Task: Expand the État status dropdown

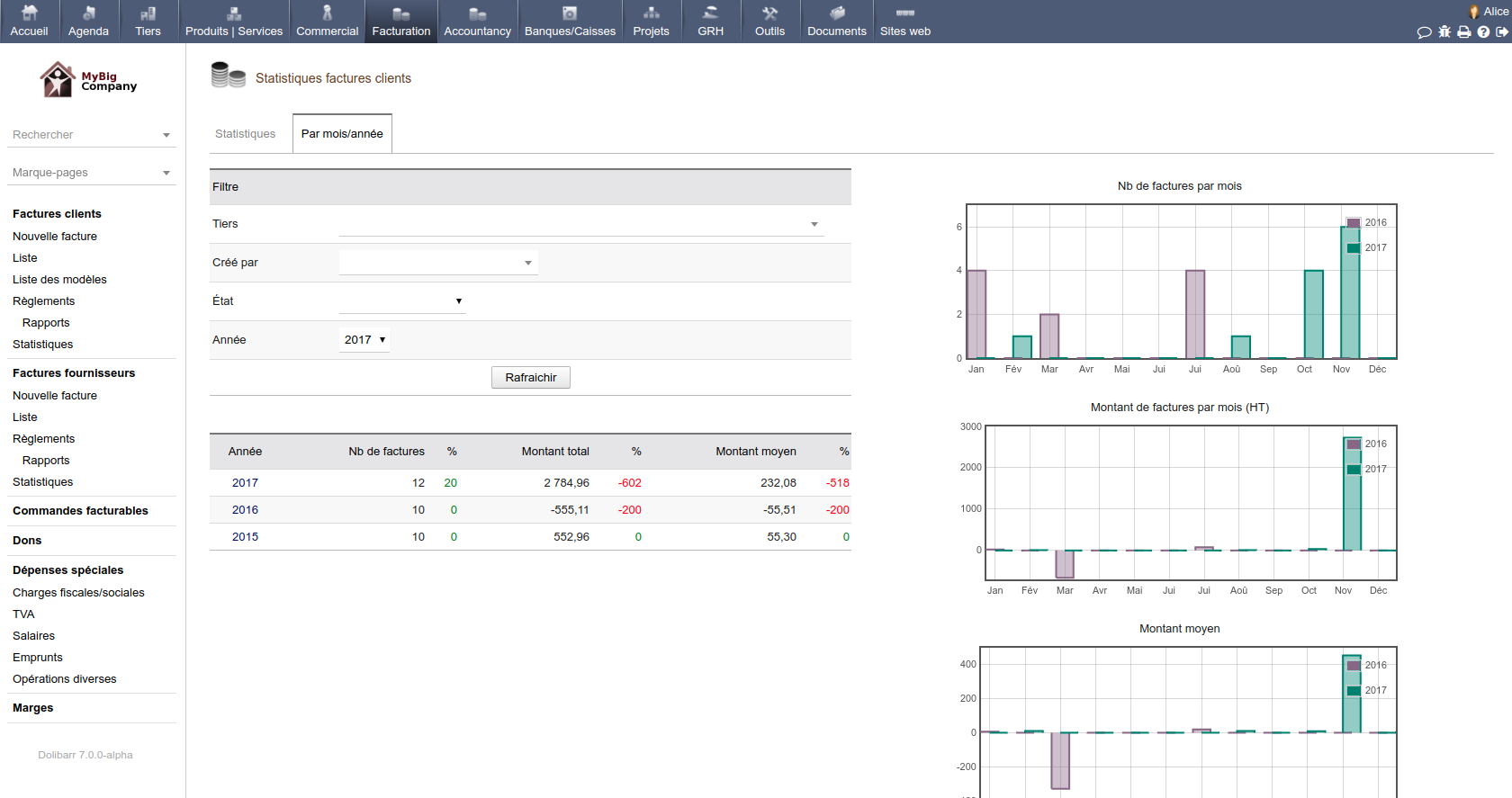Action: (x=402, y=301)
